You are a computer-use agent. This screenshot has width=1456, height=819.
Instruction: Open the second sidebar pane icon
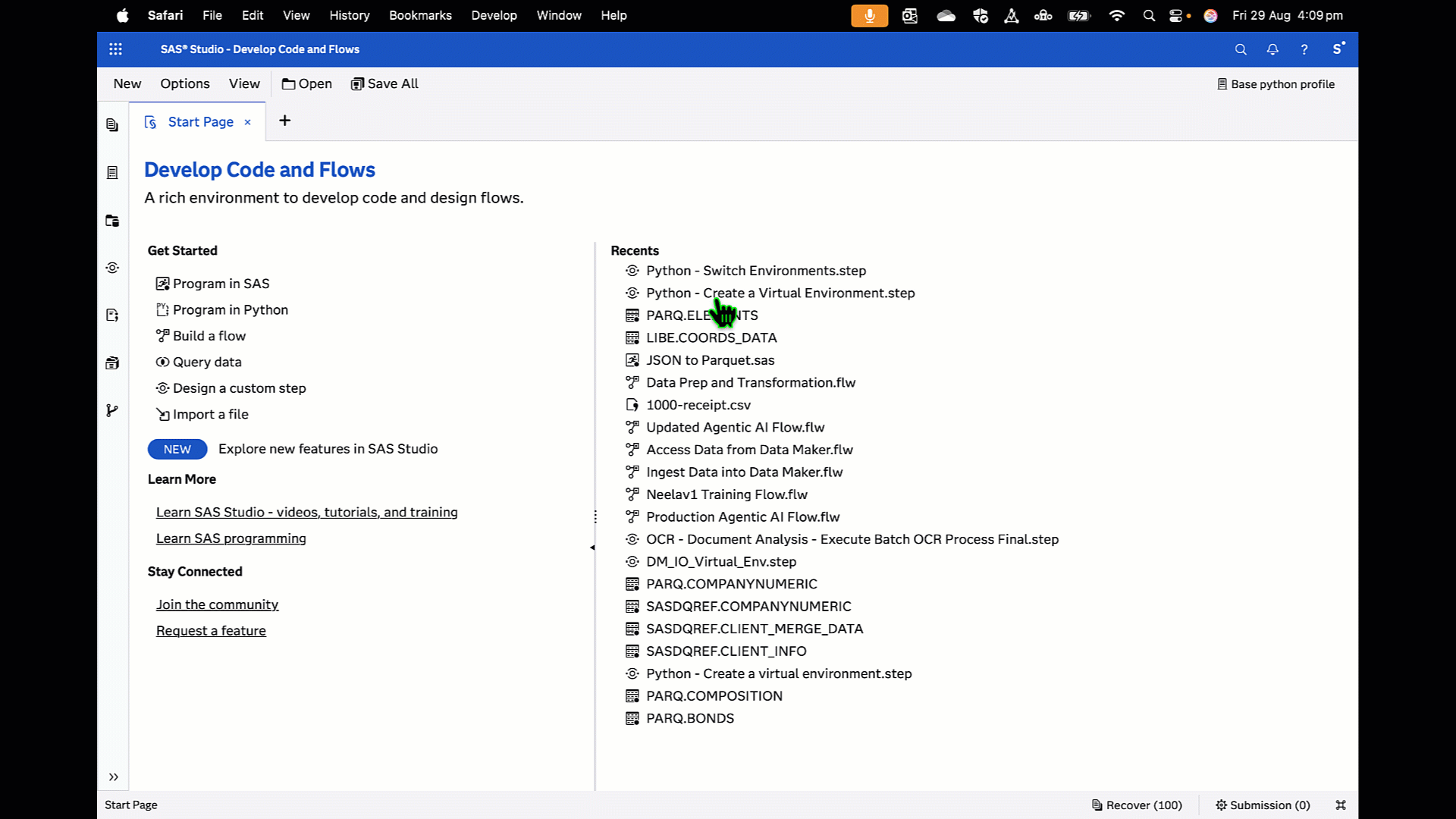pyautogui.click(x=112, y=173)
